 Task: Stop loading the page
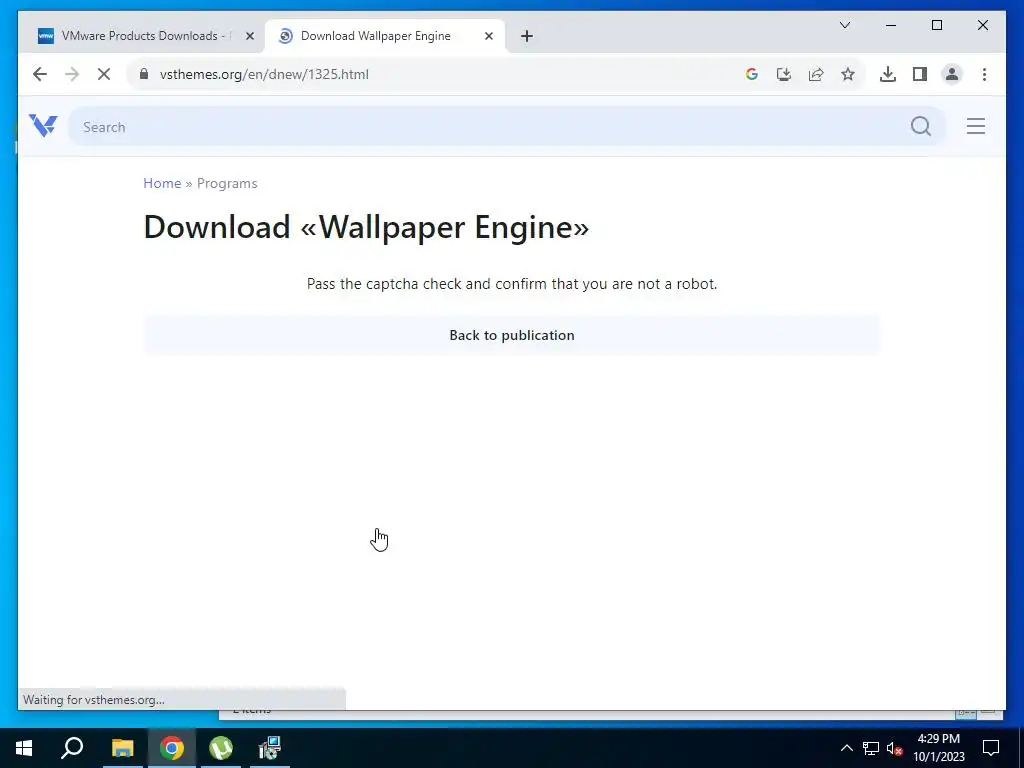point(104,74)
